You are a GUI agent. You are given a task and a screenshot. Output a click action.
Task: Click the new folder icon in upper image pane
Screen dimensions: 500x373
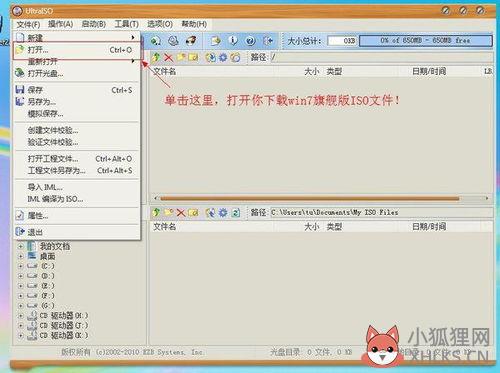(181, 58)
